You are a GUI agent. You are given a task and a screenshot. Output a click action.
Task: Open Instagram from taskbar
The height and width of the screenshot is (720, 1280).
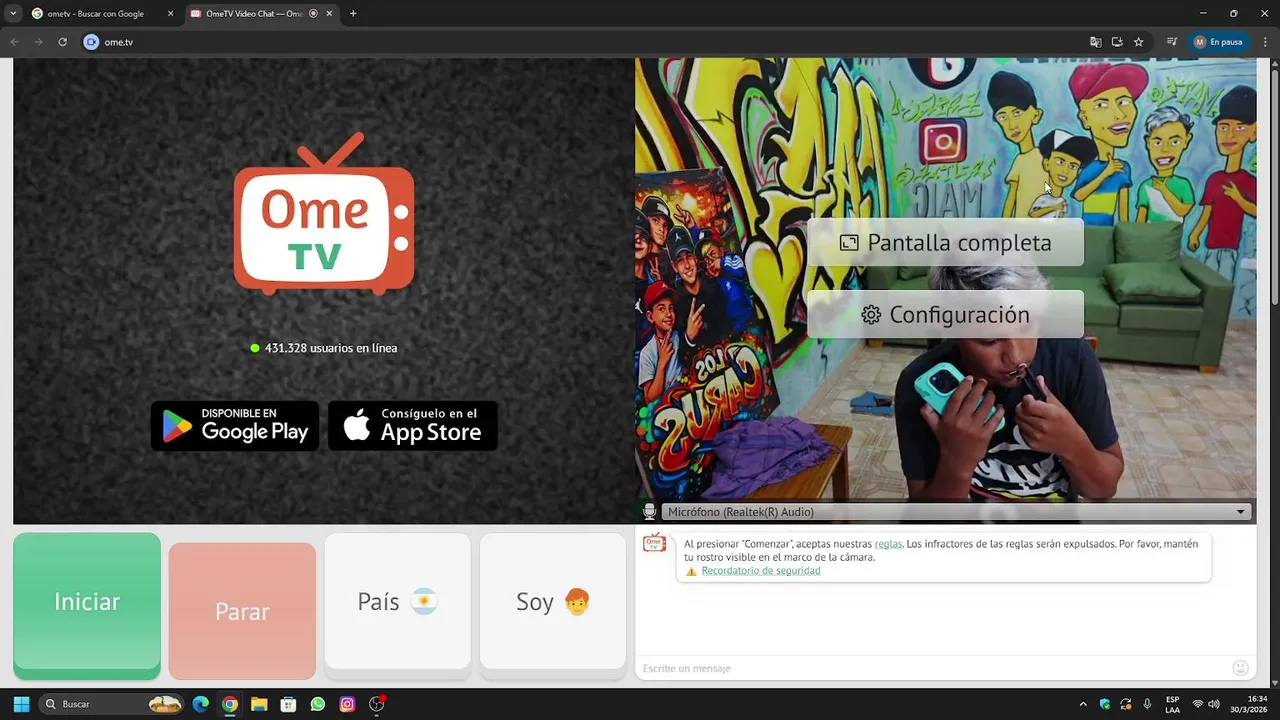(x=347, y=704)
